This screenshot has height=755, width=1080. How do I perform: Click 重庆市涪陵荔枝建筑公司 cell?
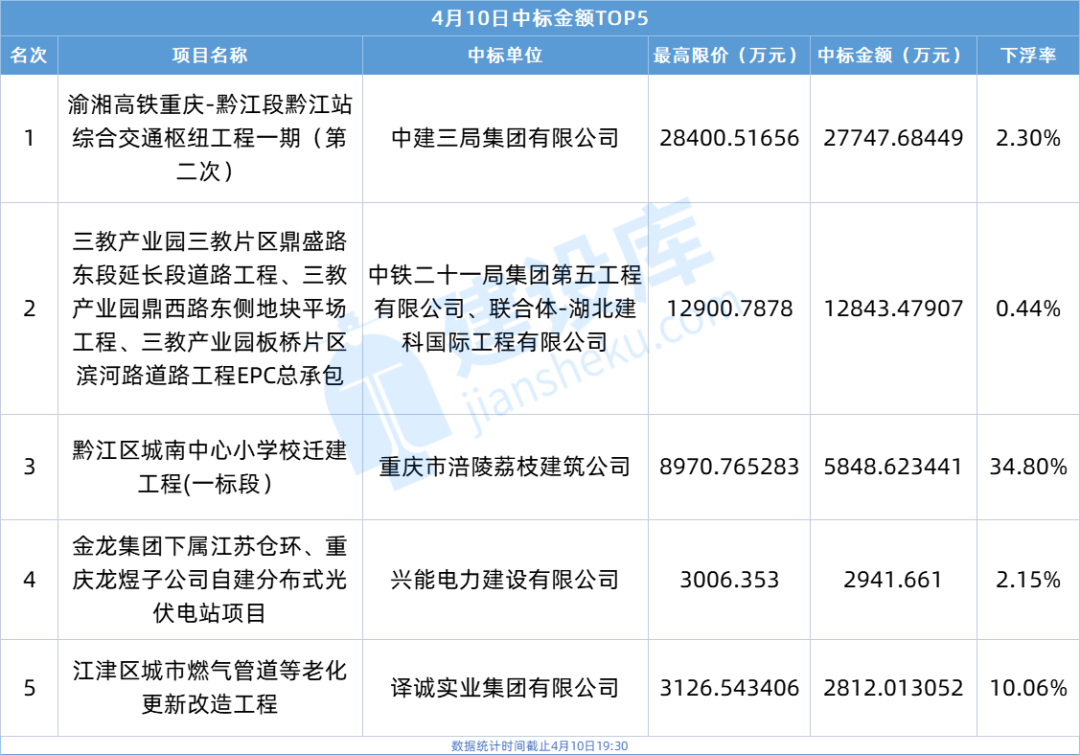click(505, 467)
